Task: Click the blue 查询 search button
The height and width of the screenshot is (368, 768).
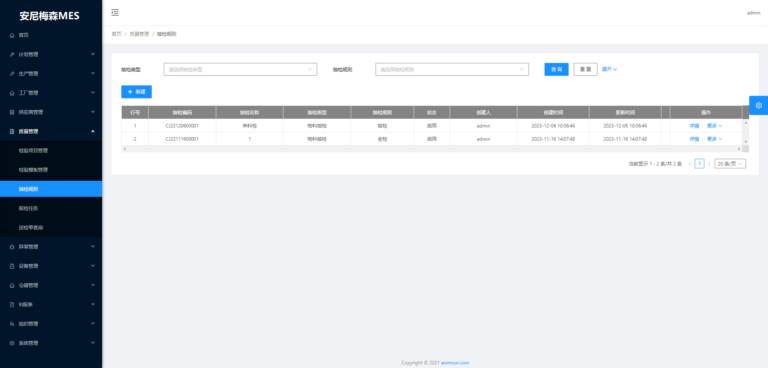Action: coord(556,70)
